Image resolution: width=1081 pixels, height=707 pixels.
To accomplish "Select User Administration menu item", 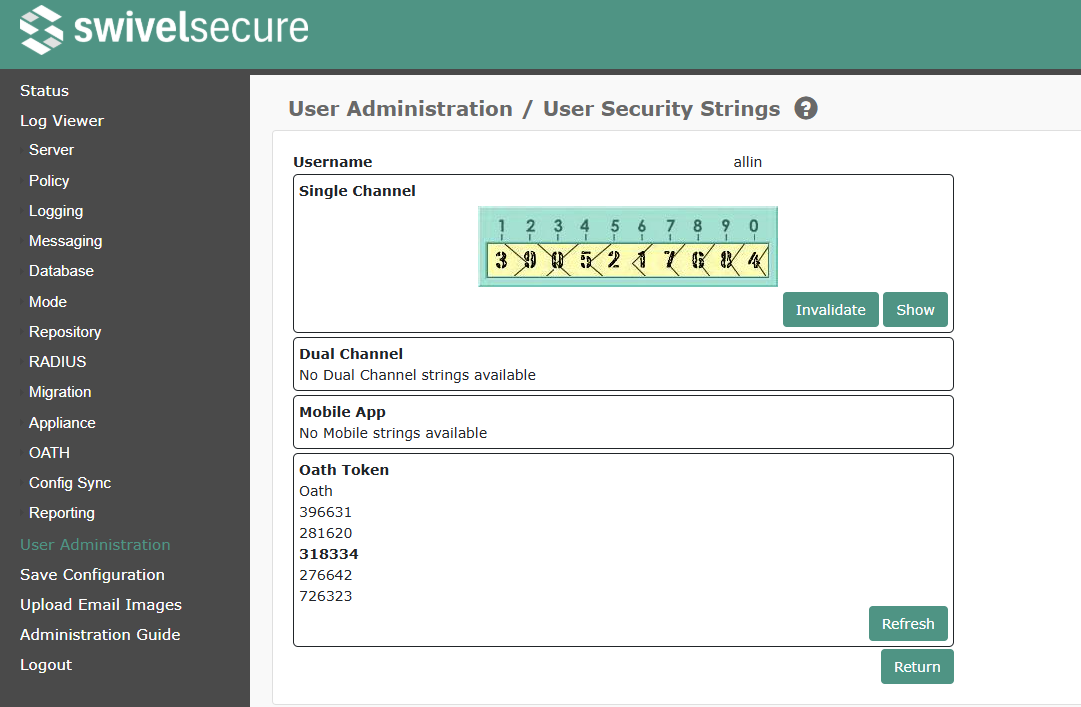I will (95, 544).
